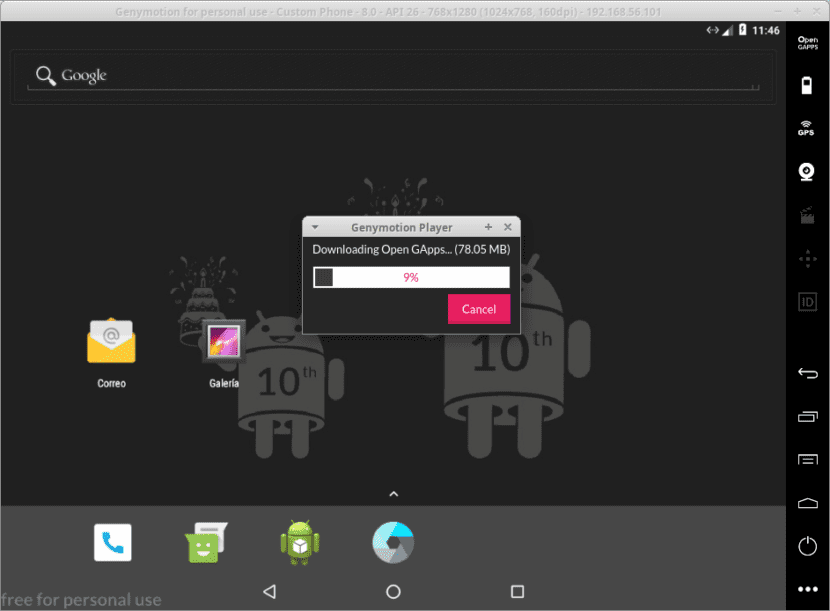
Task: Click the download progress bar at 9%
Action: tap(411, 277)
